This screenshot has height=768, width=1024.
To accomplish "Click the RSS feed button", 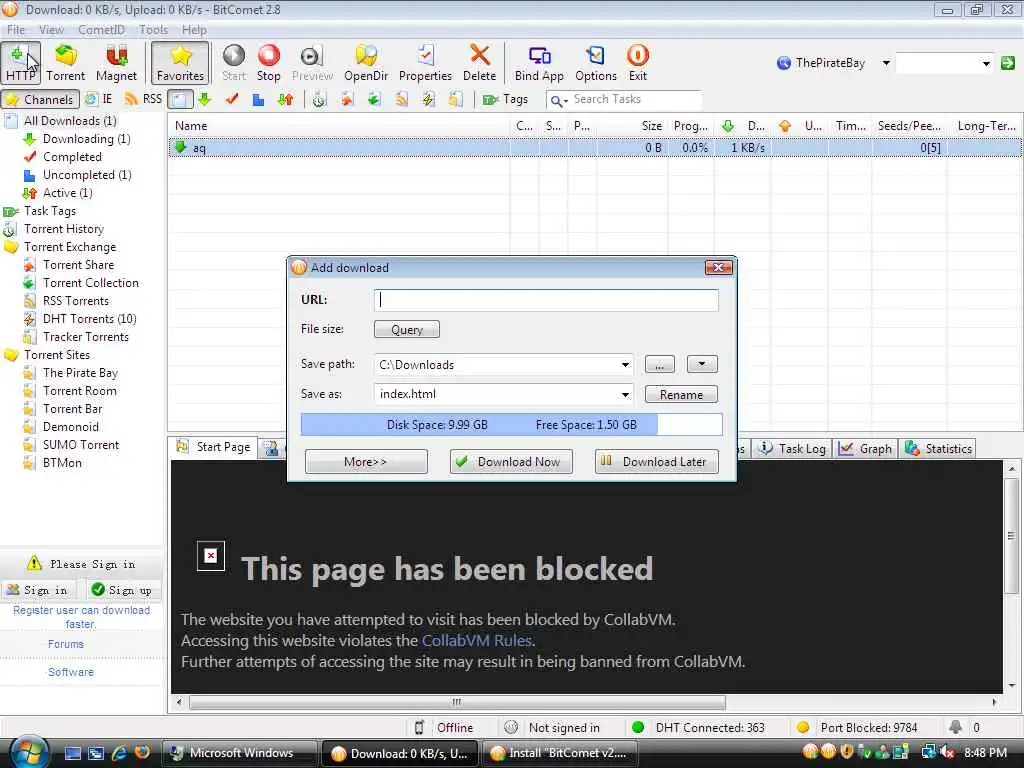I will point(144,99).
